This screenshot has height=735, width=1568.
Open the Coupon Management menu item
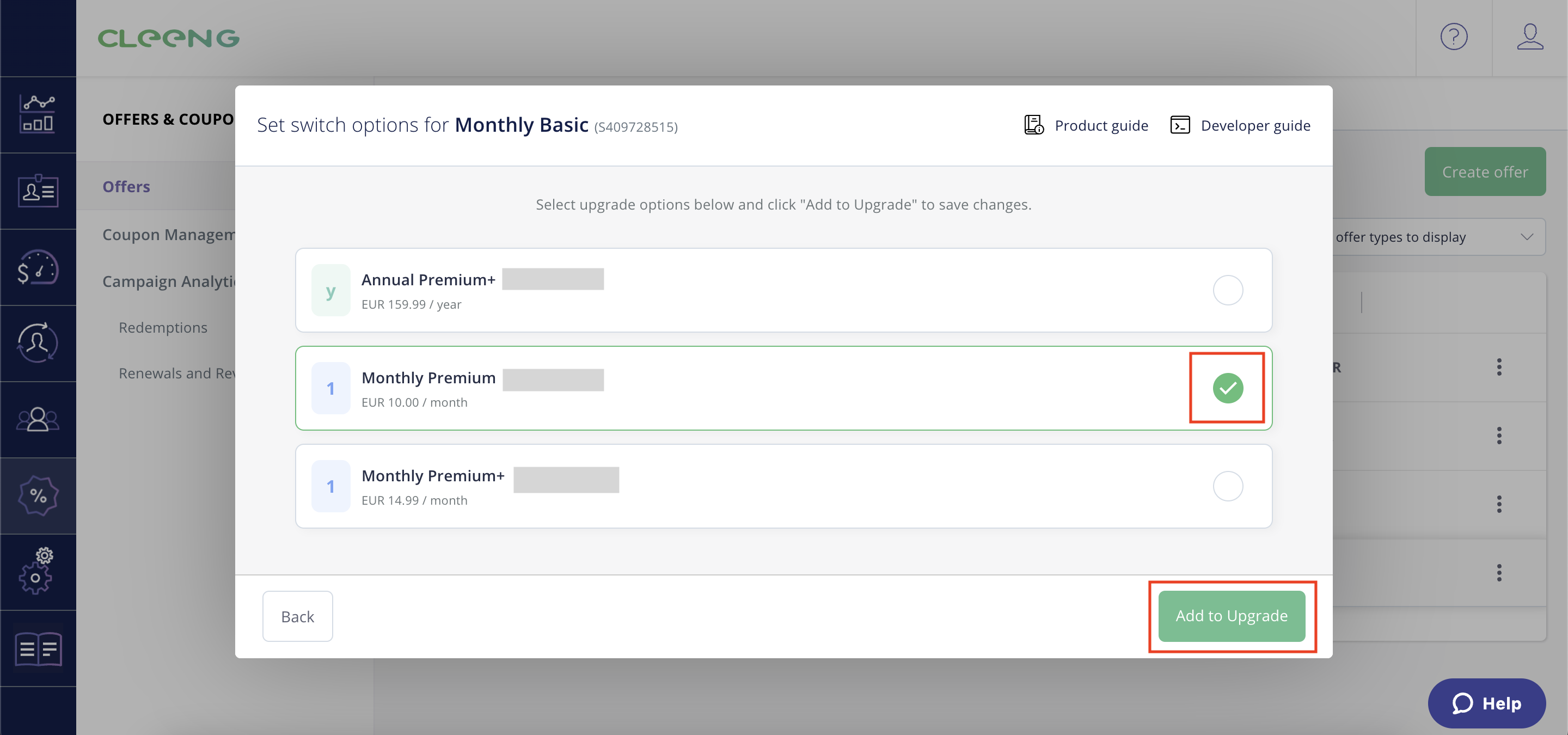(169, 235)
